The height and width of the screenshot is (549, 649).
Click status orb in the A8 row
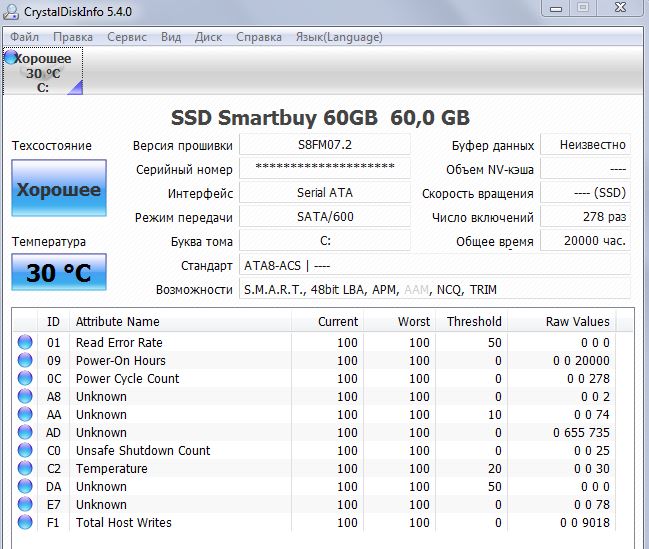coord(25,396)
